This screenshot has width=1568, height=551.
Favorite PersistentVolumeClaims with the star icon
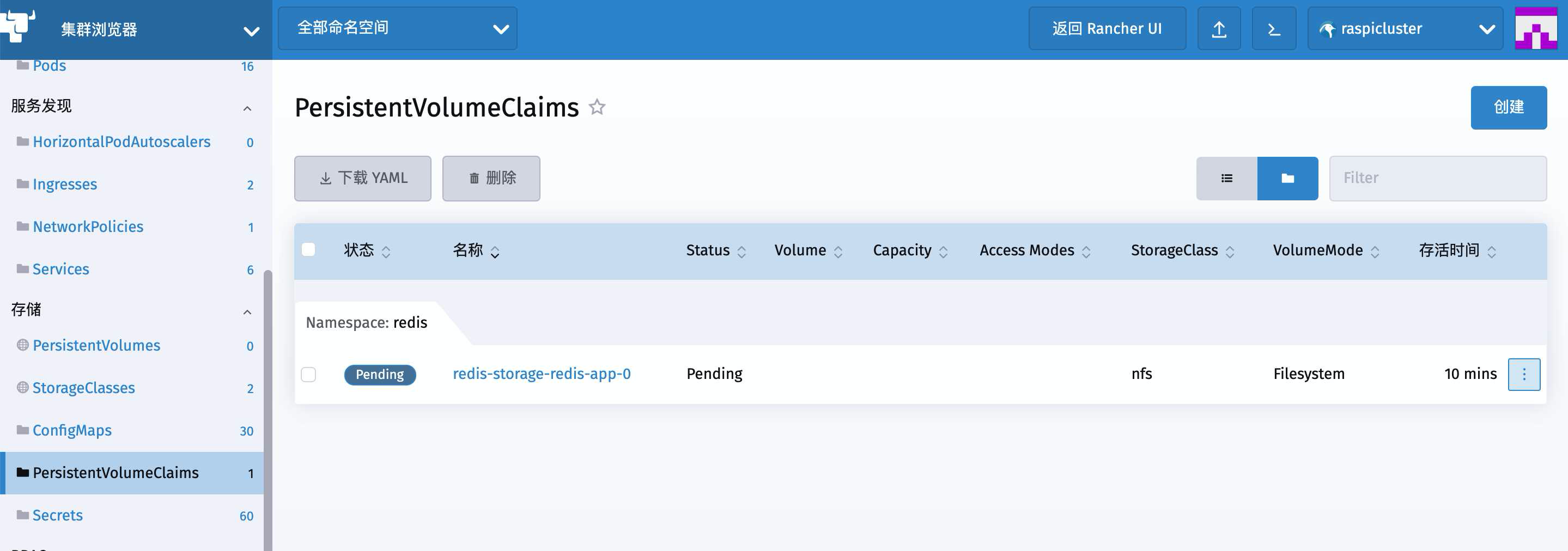pyautogui.click(x=597, y=107)
